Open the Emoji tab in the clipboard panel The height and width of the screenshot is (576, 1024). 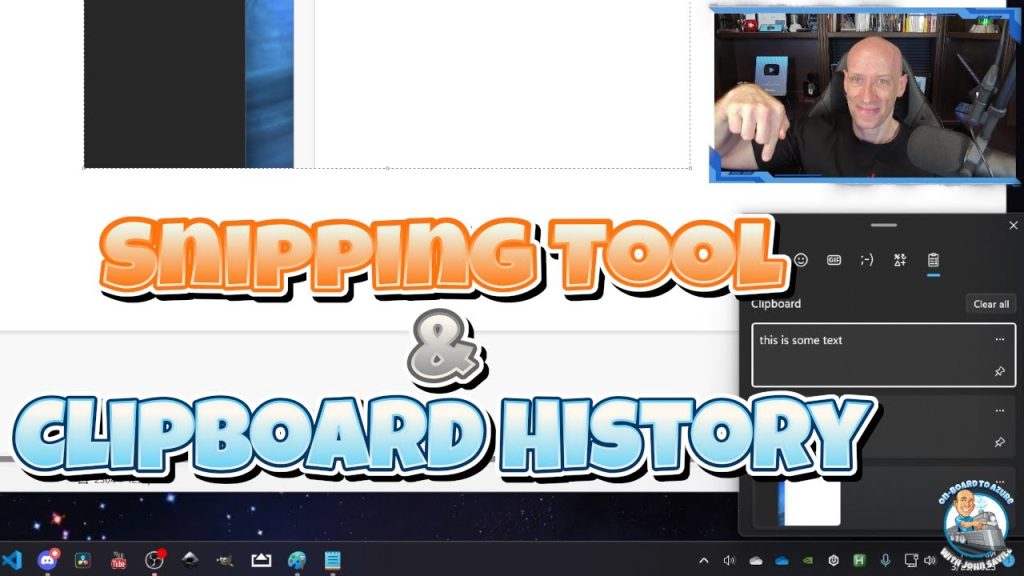(x=801, y=260)
